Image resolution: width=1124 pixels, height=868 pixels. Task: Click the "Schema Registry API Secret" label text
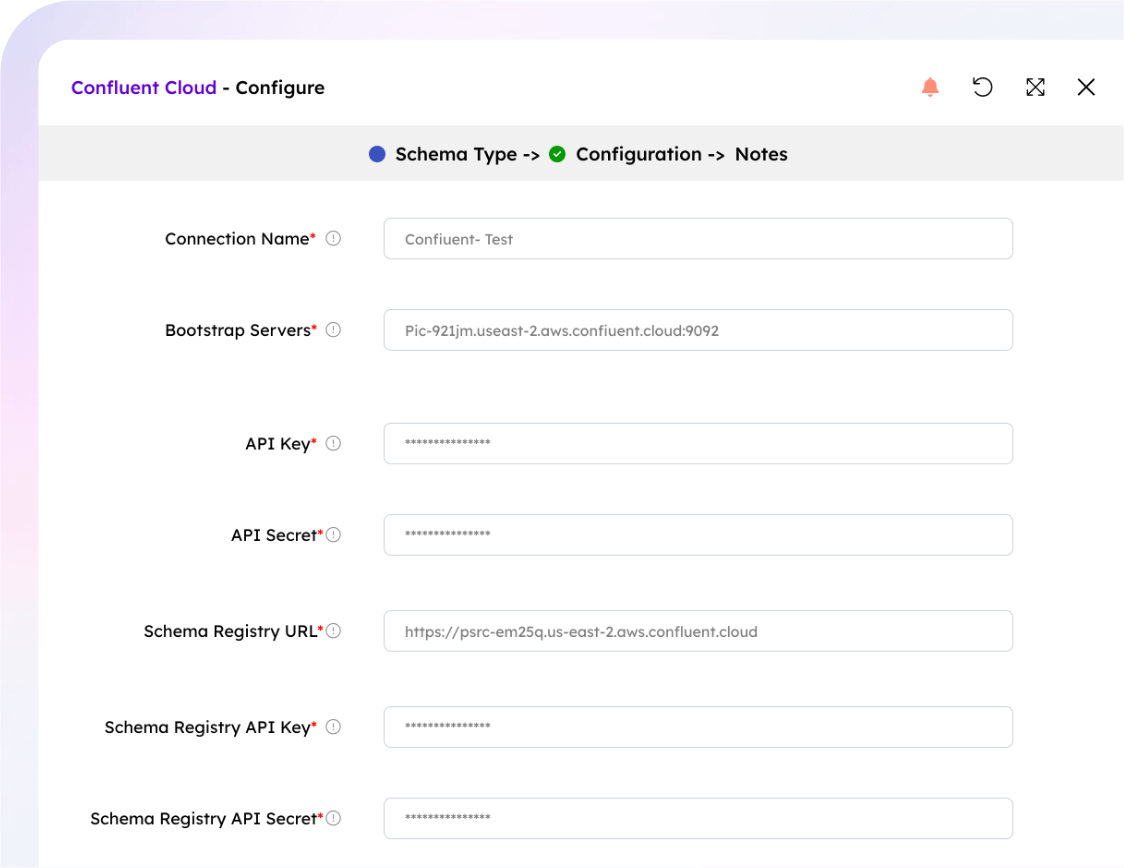click(x=203, y=819)
